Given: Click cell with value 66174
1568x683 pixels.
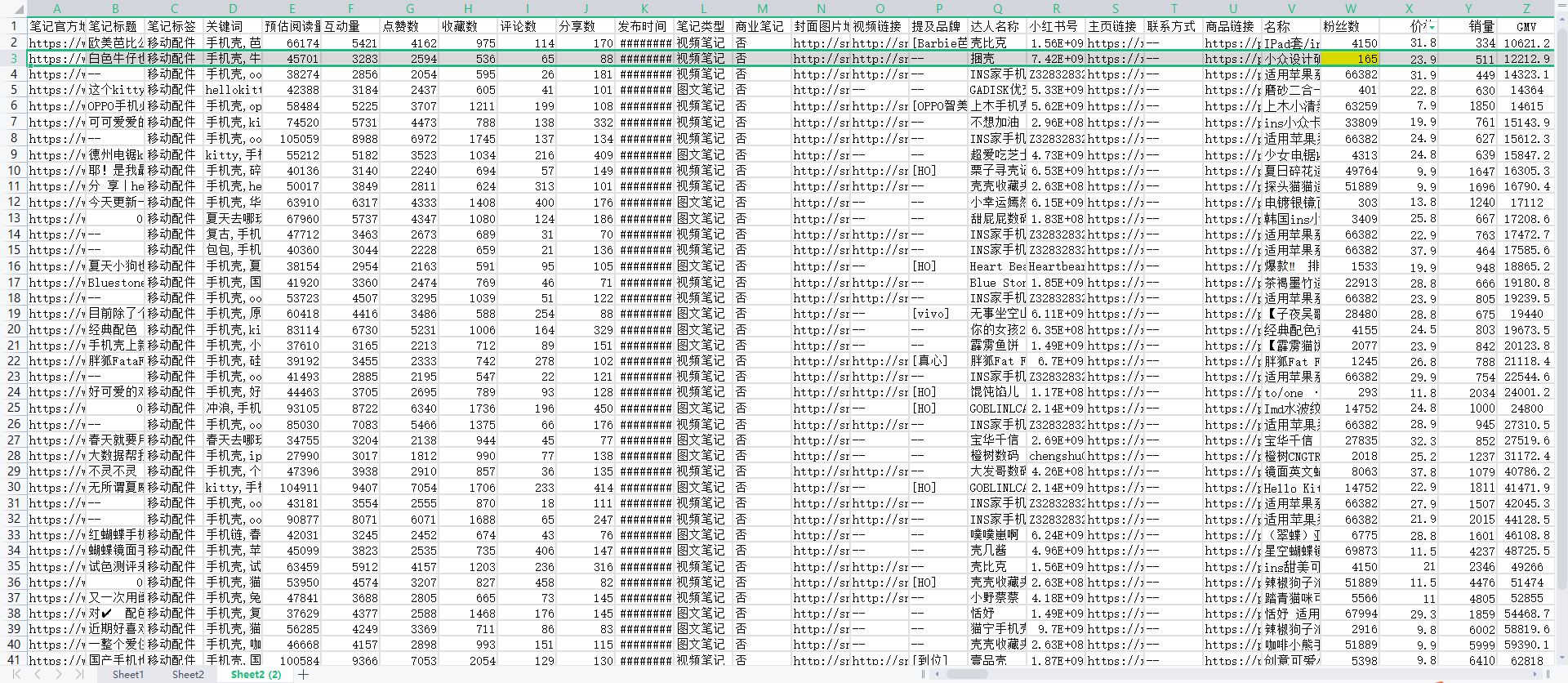Looking at the screenshot, I should [292, 42].
